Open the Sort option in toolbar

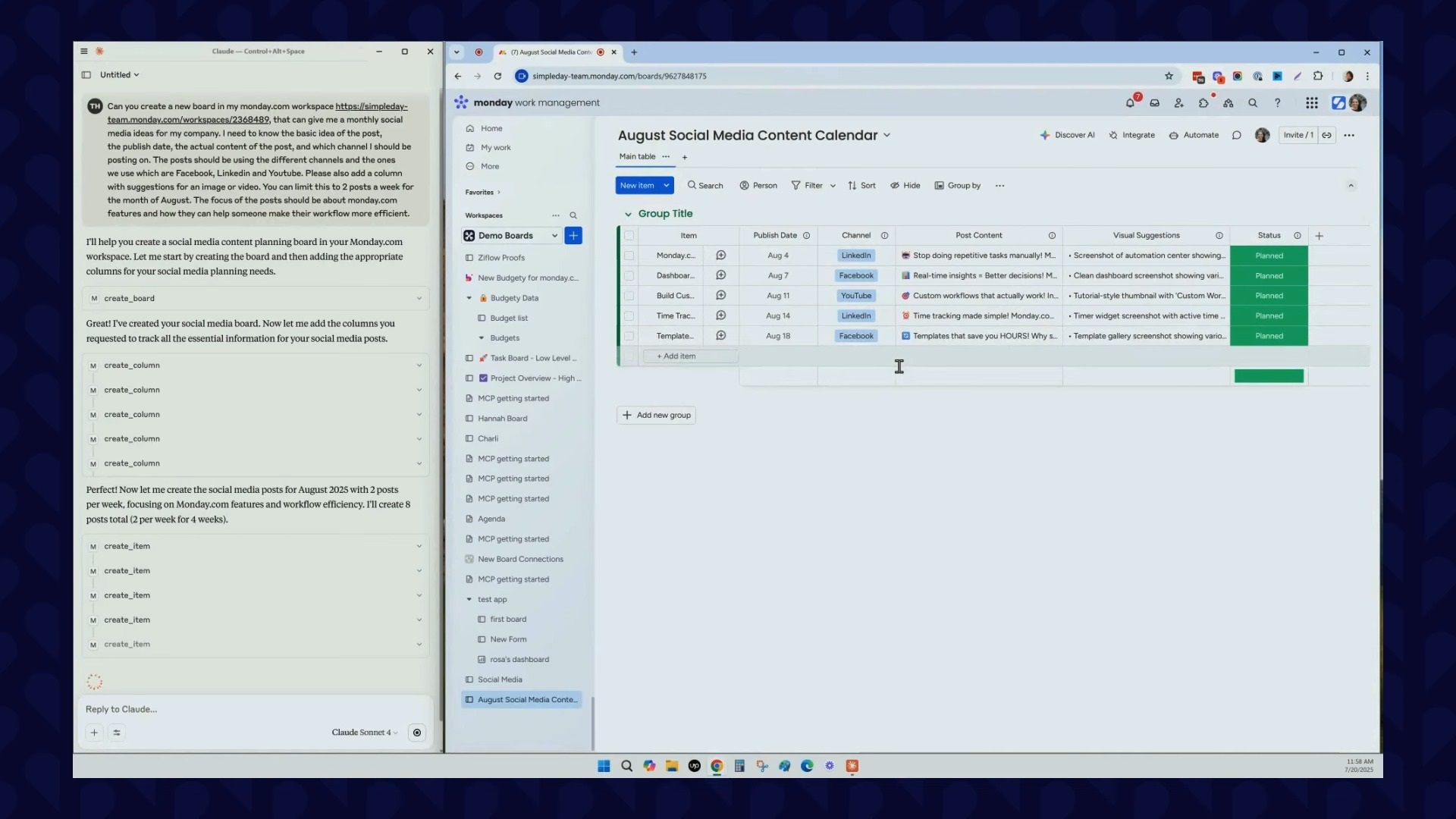(861, 186)
